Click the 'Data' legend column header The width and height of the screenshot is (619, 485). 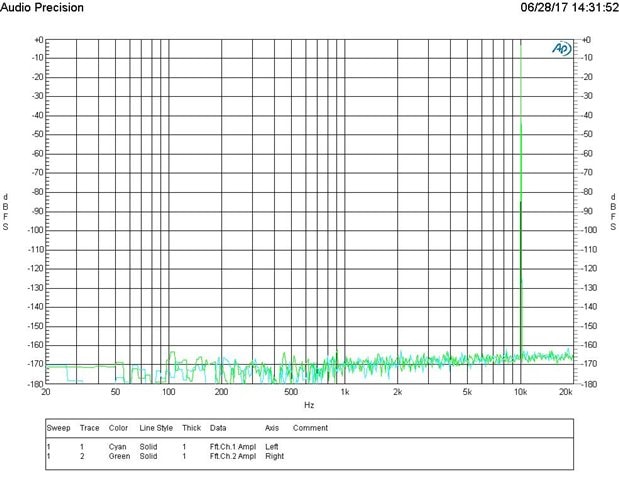[x=218, y=428]
